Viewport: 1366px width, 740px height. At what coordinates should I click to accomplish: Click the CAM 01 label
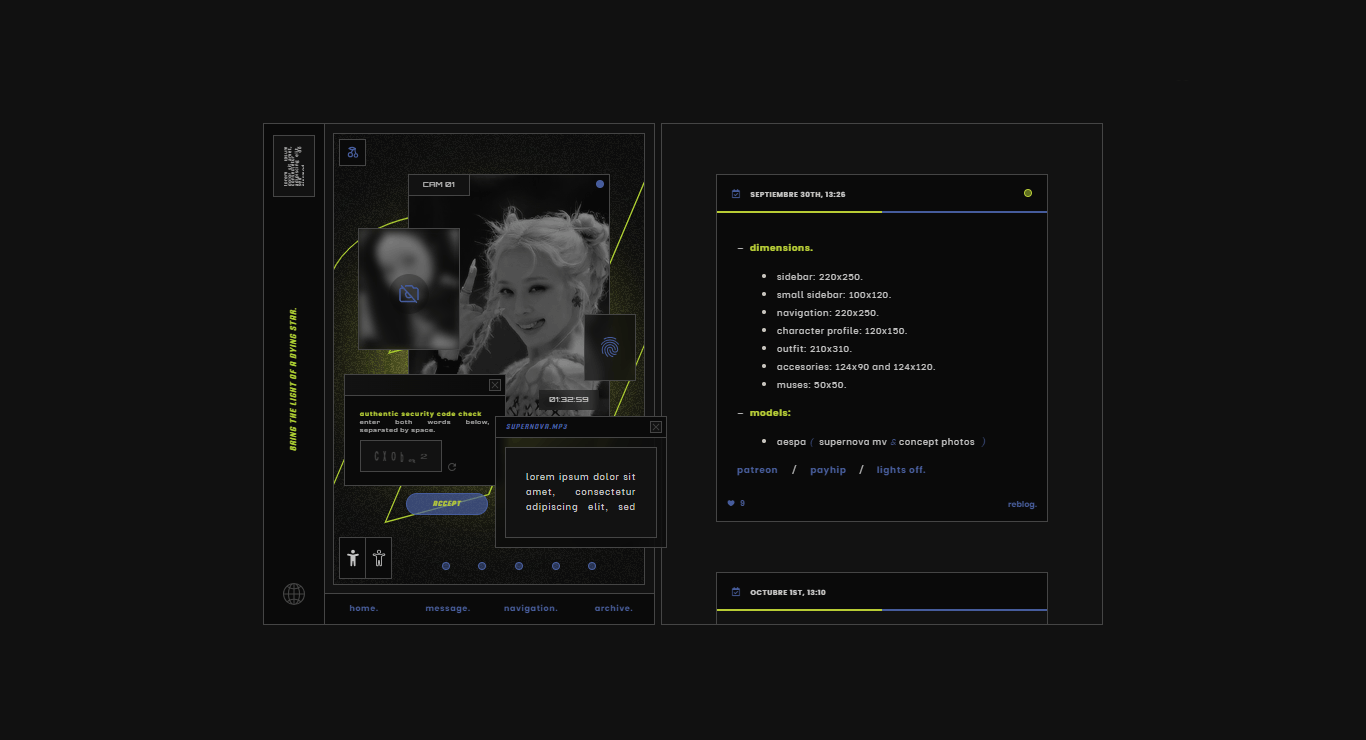coord(439,185)
